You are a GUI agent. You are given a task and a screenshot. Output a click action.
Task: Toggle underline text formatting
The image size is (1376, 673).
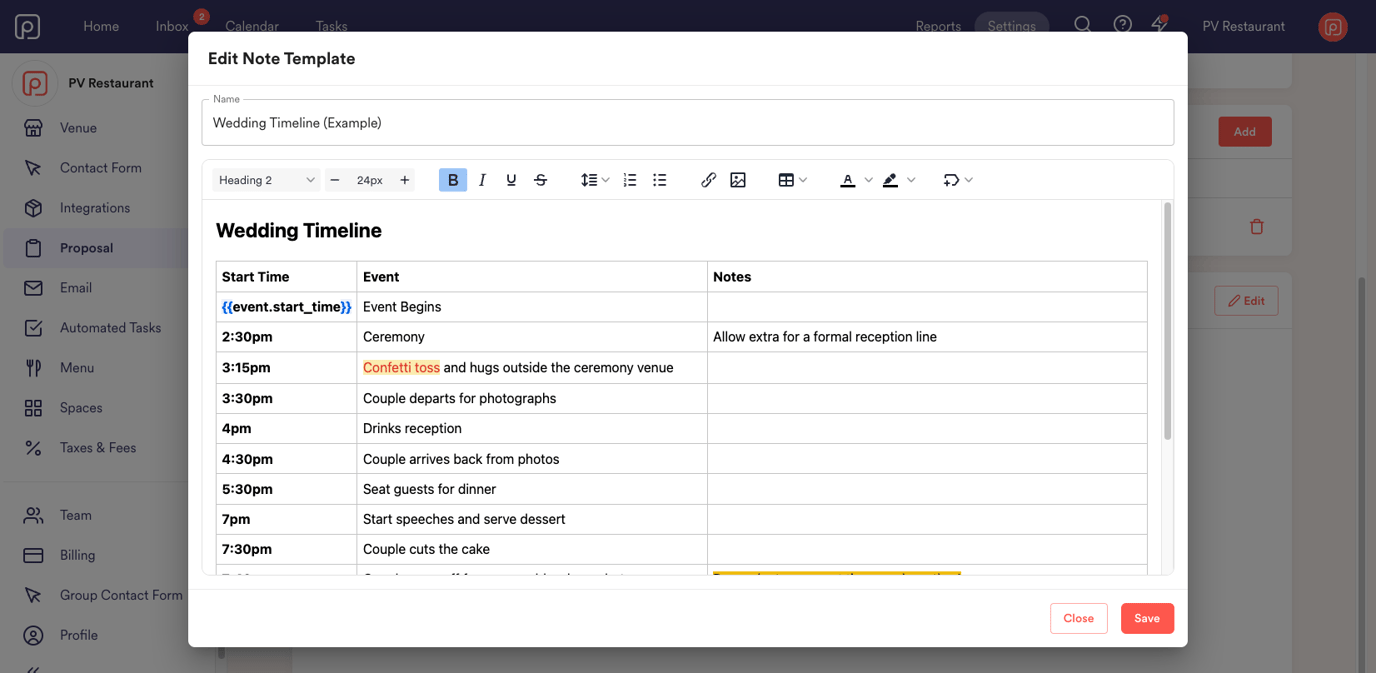(x=511, y=180)
